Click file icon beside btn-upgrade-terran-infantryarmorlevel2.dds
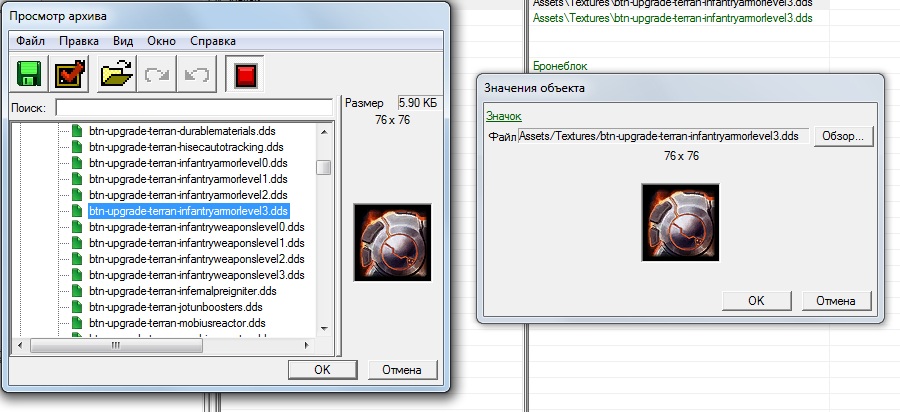This screenshot has width=900, height=412. click(77, 195)
